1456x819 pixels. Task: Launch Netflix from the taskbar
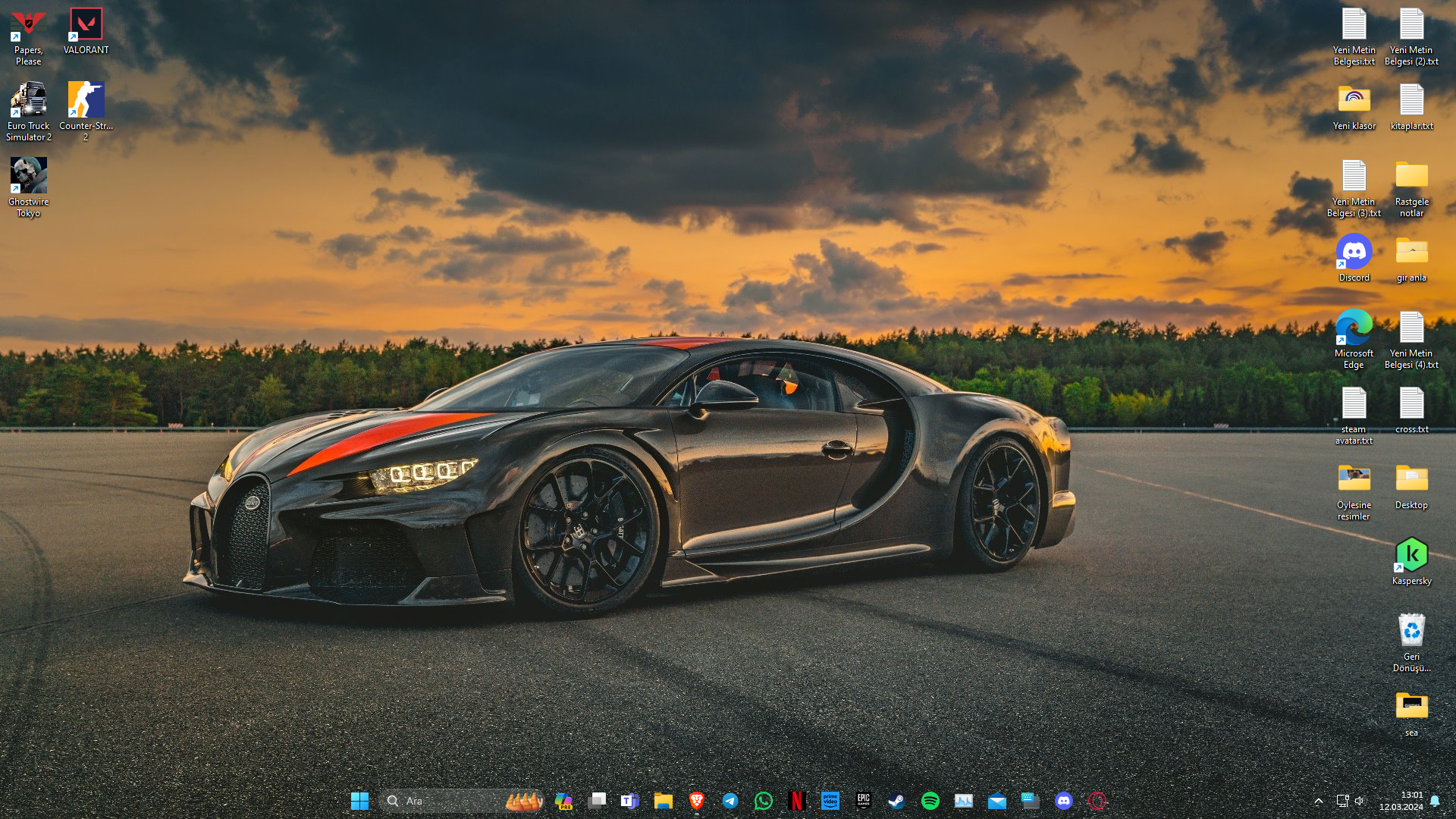[797, 801]
